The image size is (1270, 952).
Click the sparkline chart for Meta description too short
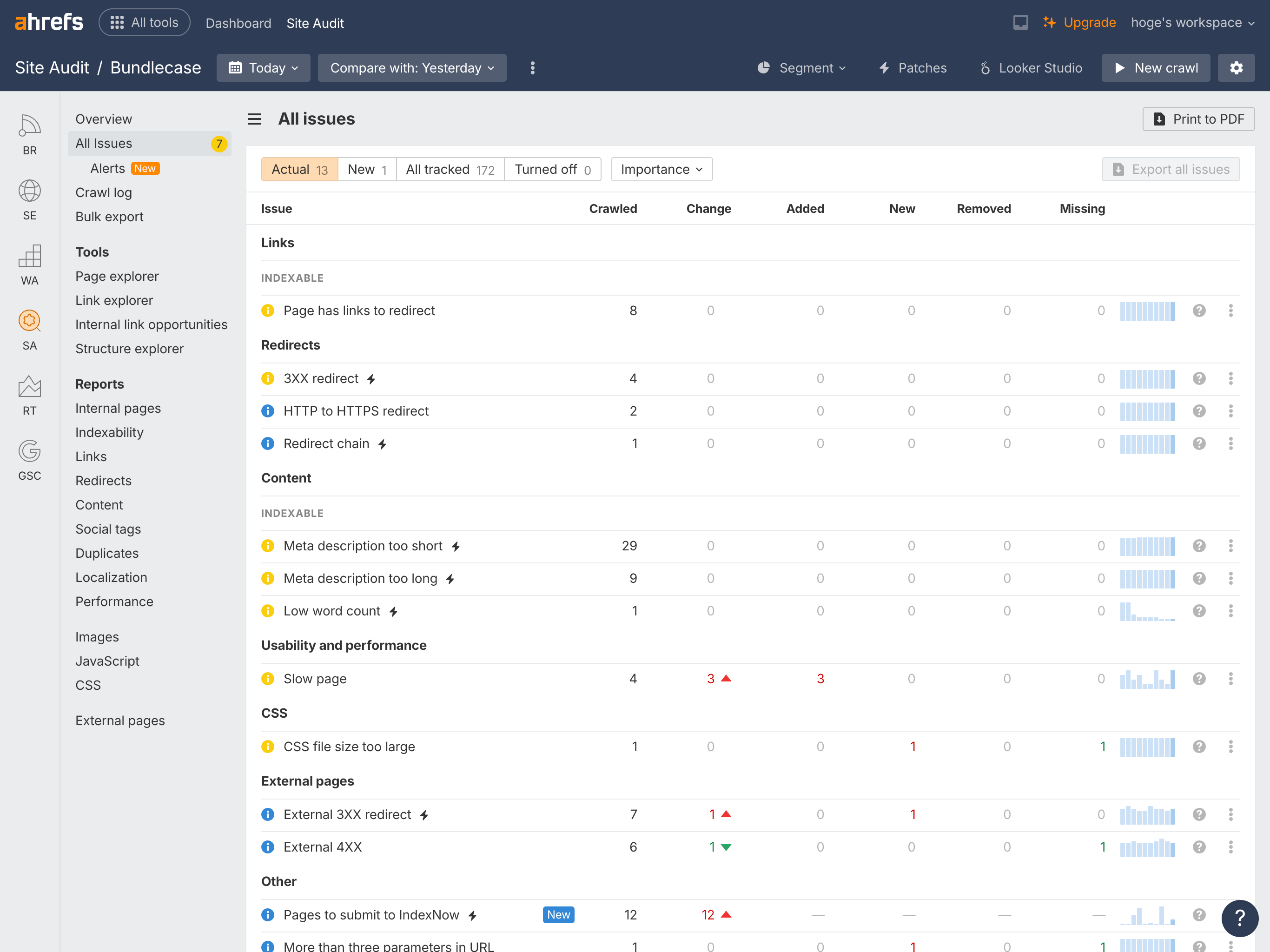click(x=1148, y=546)
